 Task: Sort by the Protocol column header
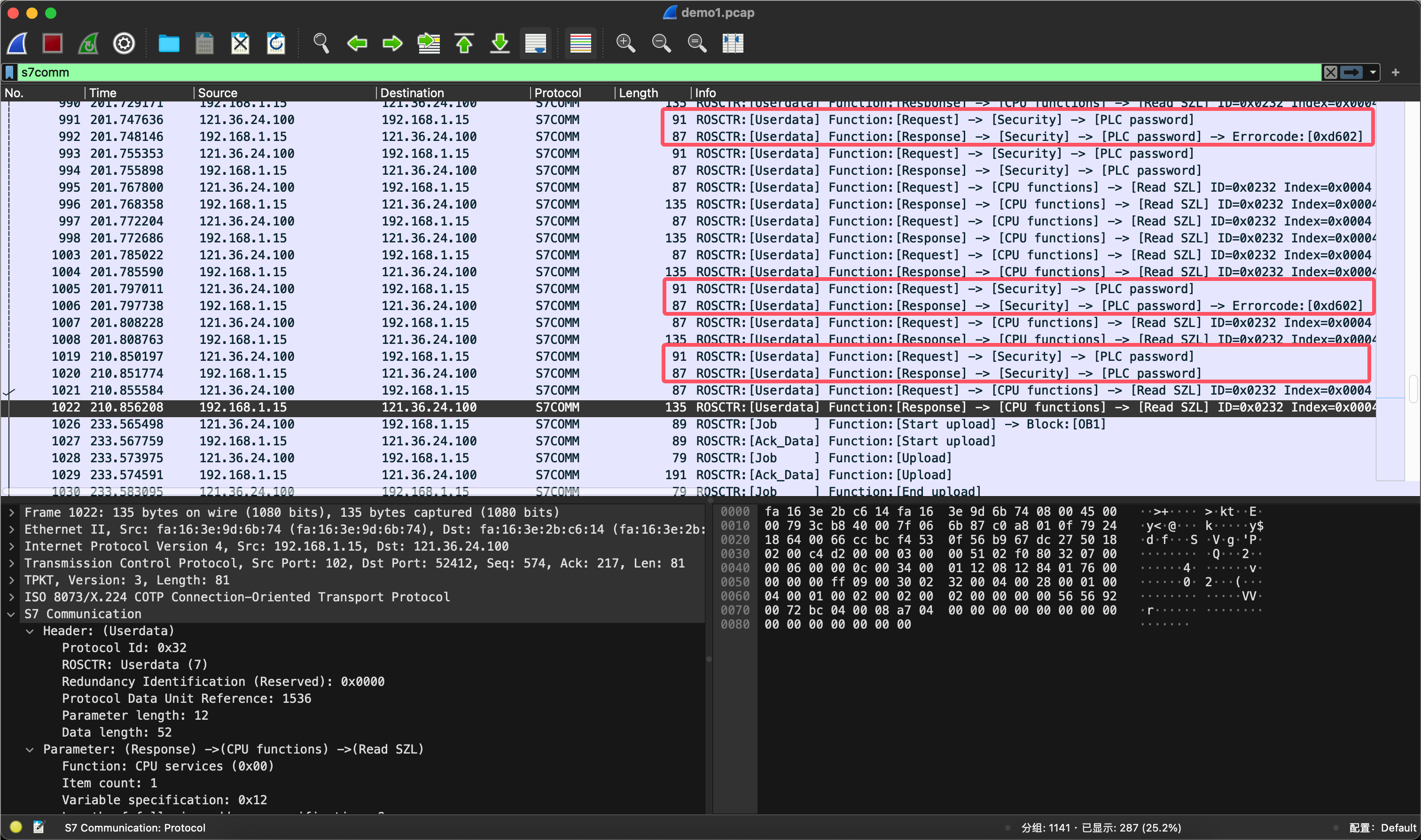572,93
